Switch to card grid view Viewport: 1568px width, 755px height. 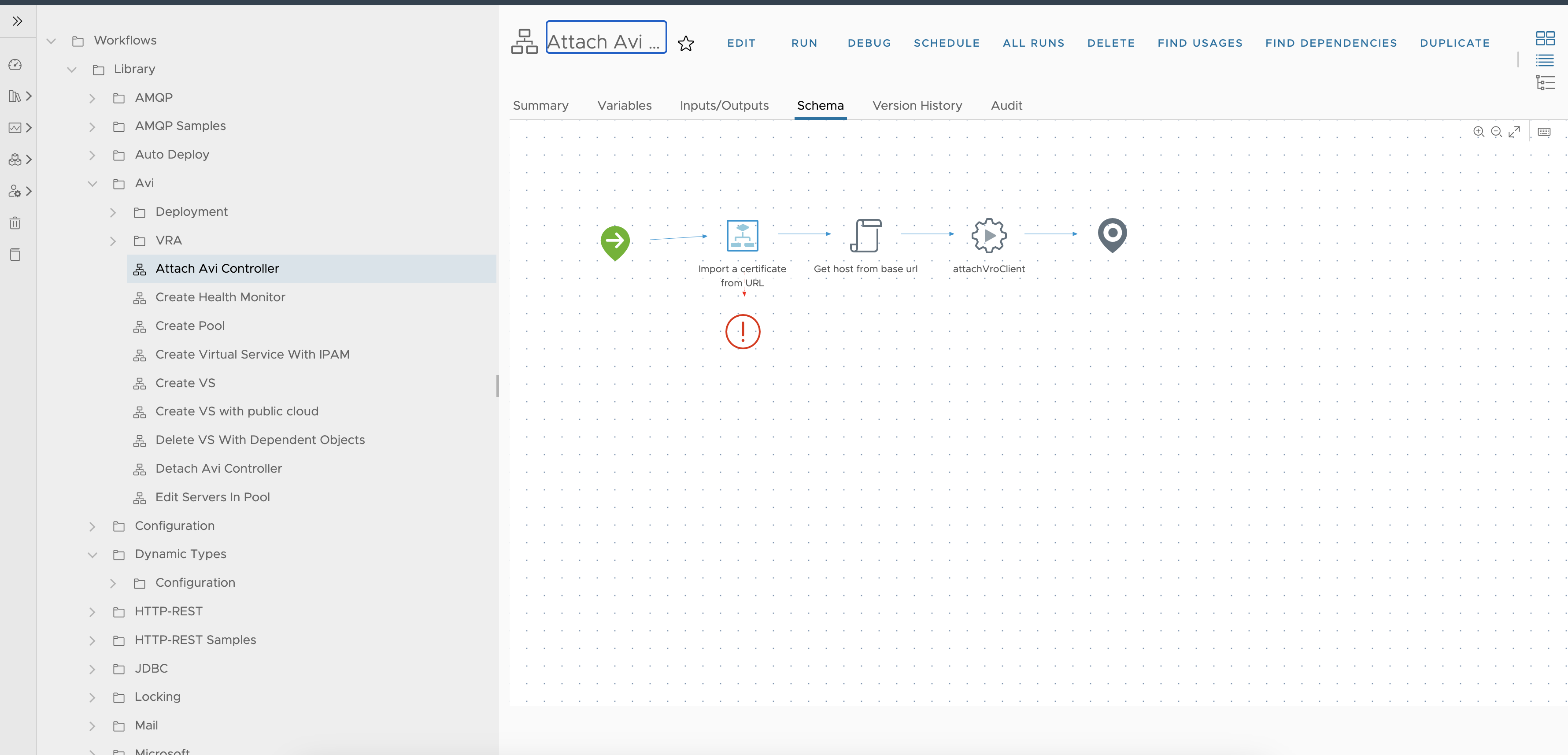(1545, 38)
